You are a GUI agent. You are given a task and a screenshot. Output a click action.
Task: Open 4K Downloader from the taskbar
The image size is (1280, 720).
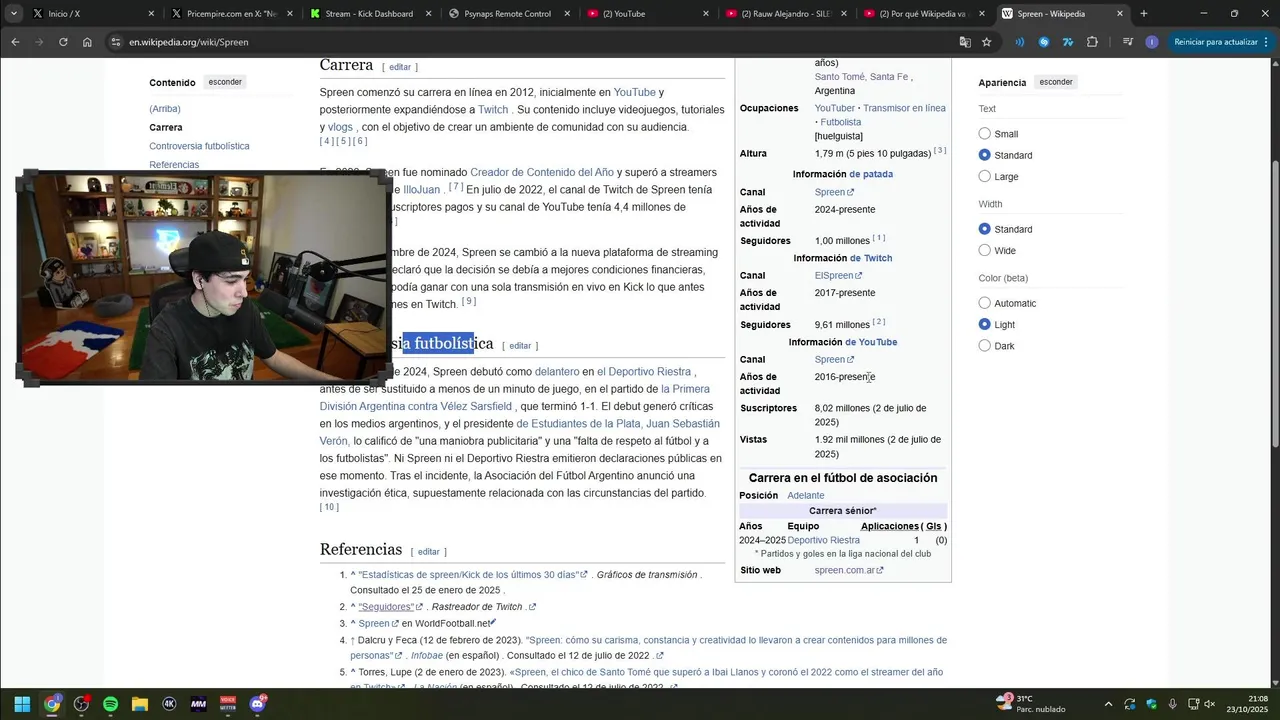coord(169,704)
